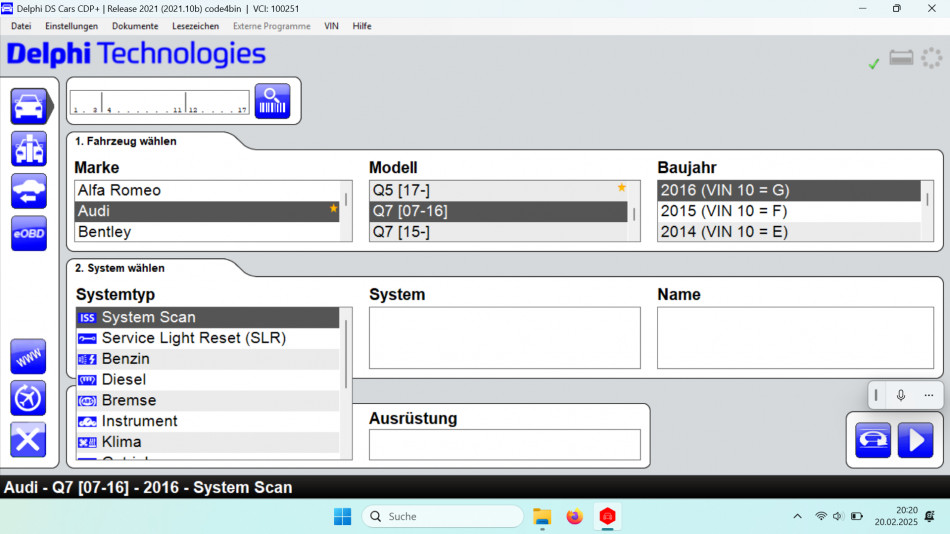Open the Einstellungen menu

(71, 26)
